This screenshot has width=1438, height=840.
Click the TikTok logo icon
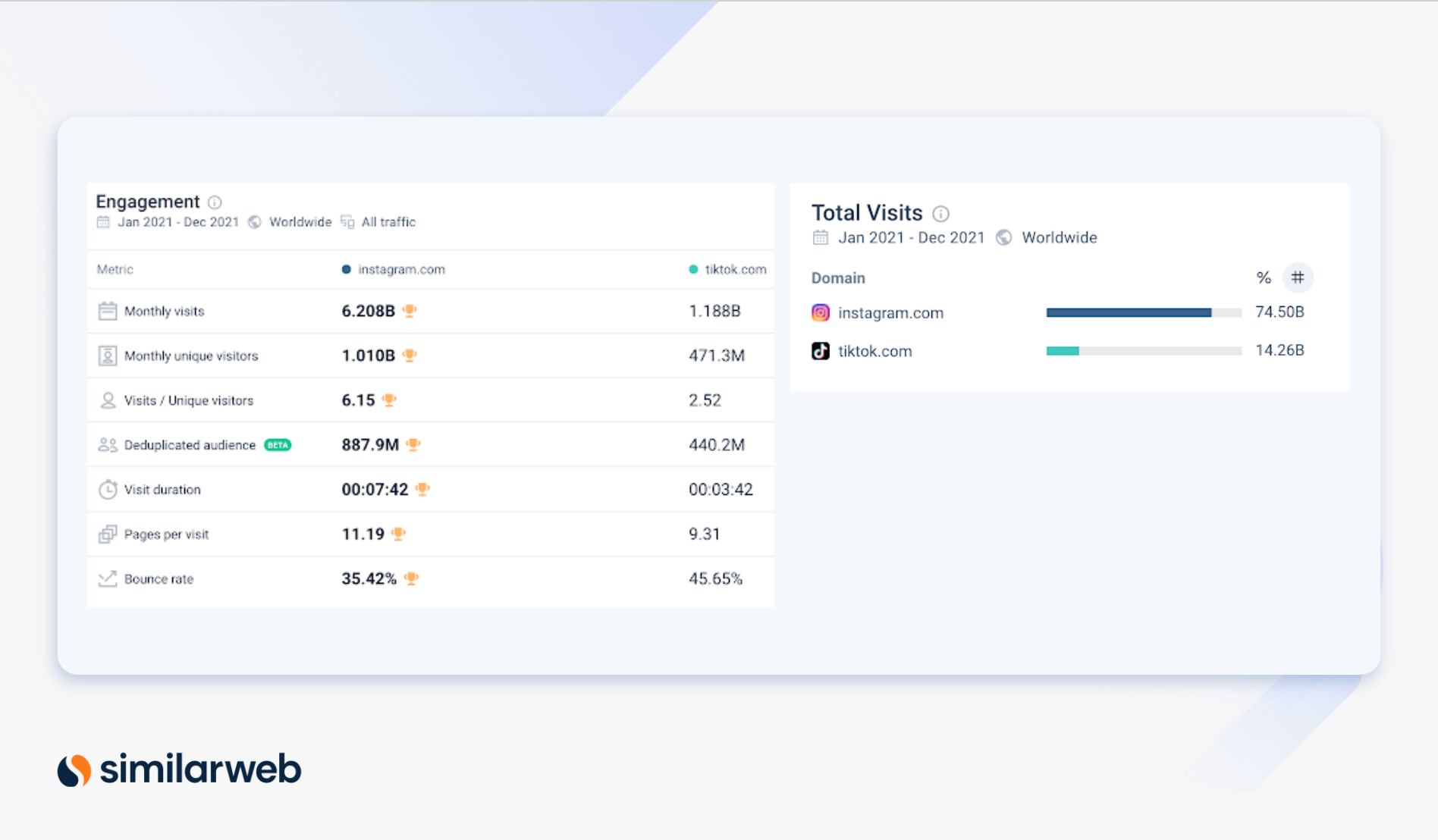[x=821, y=351]
